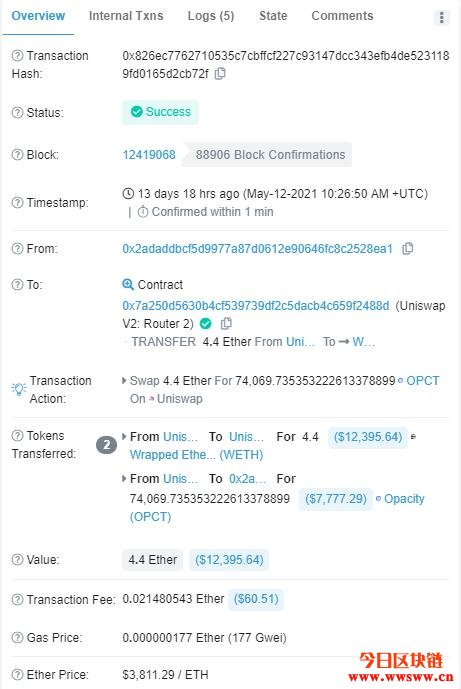Expand the Swap 4.4 Ether action arrow
Screen dimensions: 461x689
pyautogui.click(x=124, y=381)
